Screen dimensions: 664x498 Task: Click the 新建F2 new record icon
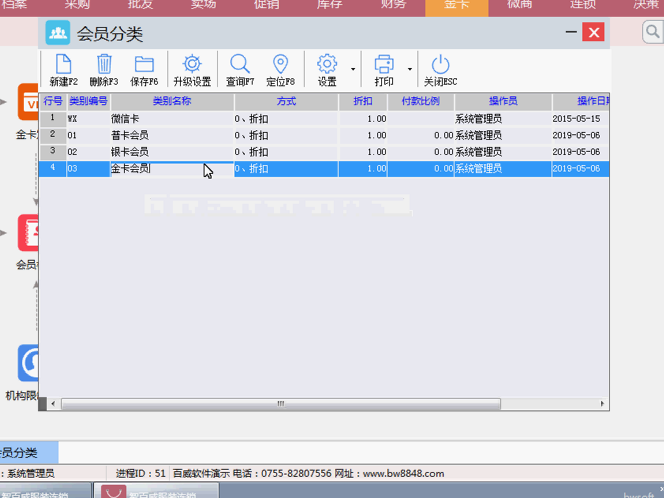coord(64,65)
